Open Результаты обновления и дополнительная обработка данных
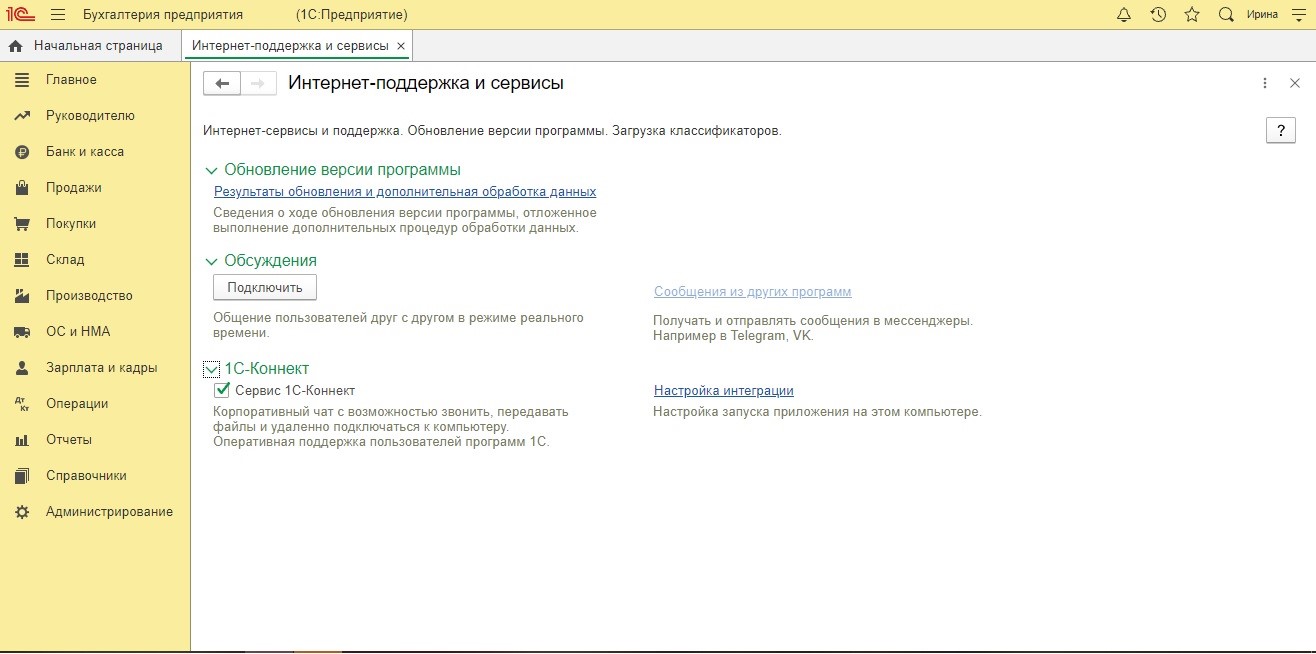Viewport: 1316px width, 654px height. (405, 191)
